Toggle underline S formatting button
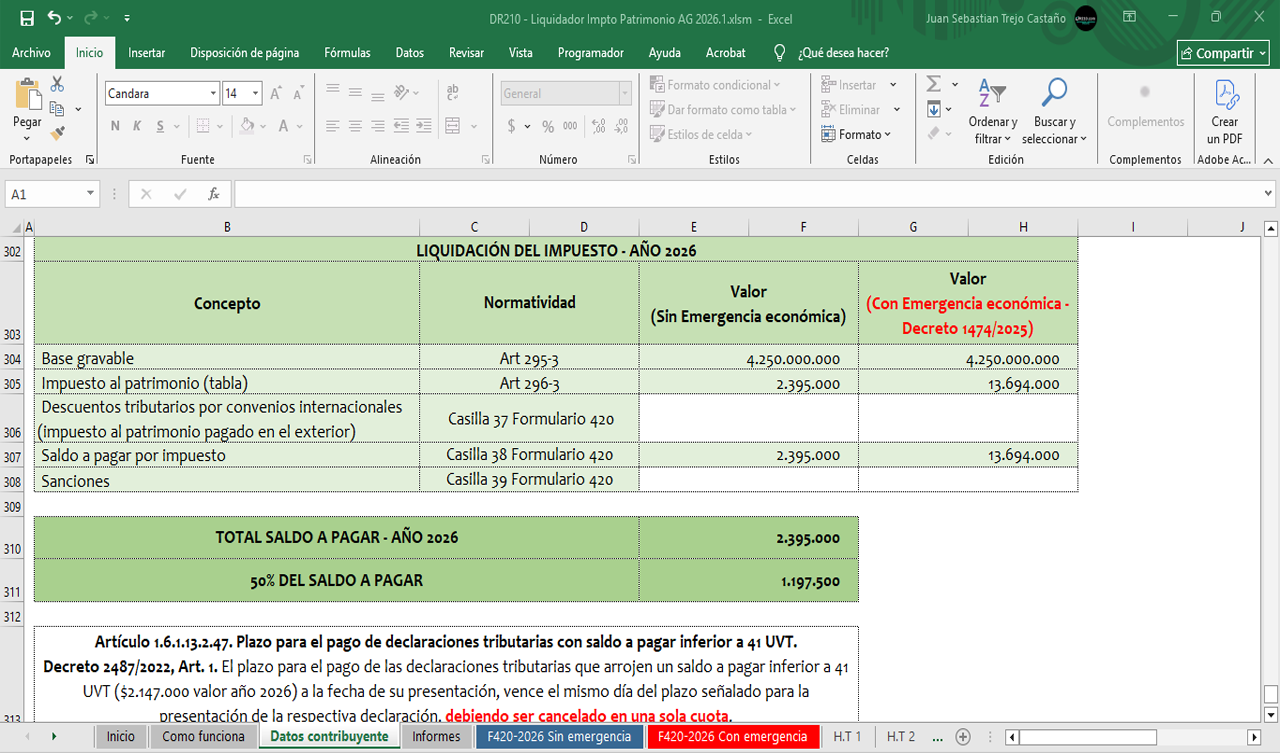1280x753 pixels. (x=160, y=126)
